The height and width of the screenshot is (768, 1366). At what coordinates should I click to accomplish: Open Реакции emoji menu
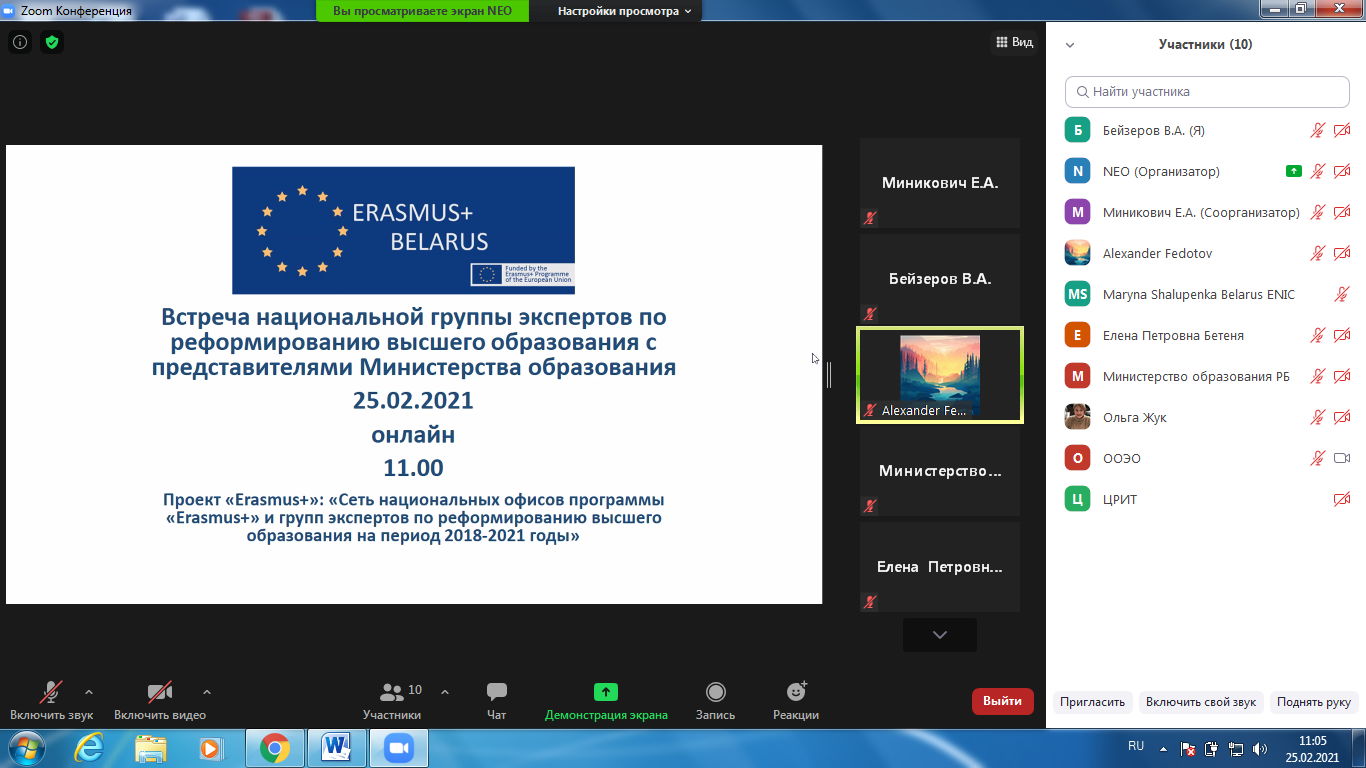[796, 701]
